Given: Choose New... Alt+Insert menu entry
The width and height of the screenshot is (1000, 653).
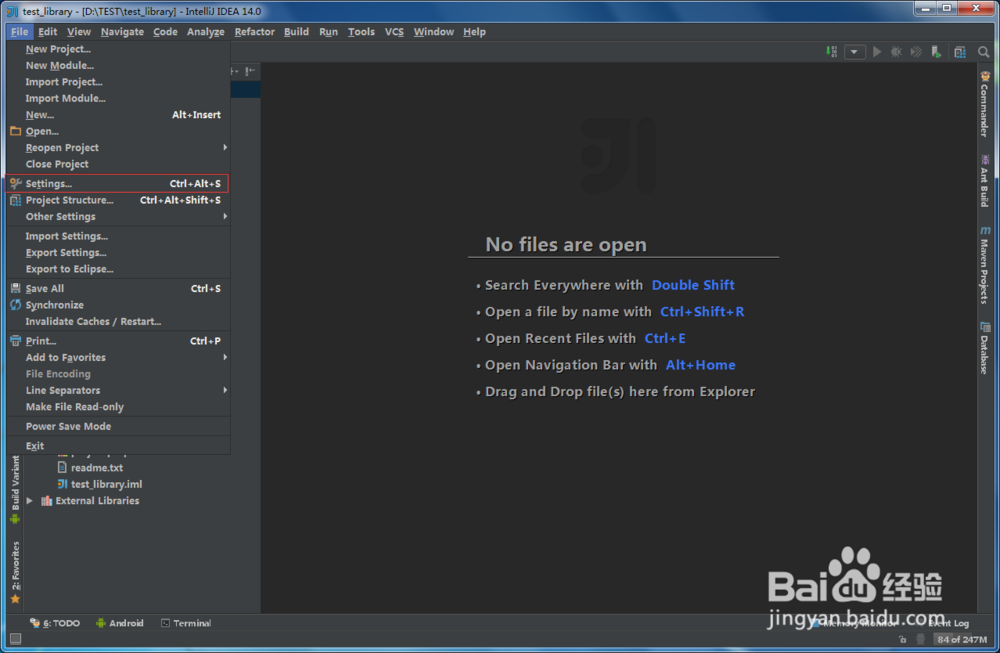Looking at the screenshot, I should pos(118,115).
